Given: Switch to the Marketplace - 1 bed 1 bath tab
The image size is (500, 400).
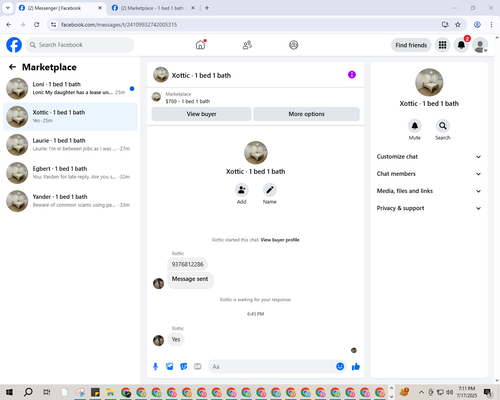Looking at the screenshot, I should tap(153, 8).
